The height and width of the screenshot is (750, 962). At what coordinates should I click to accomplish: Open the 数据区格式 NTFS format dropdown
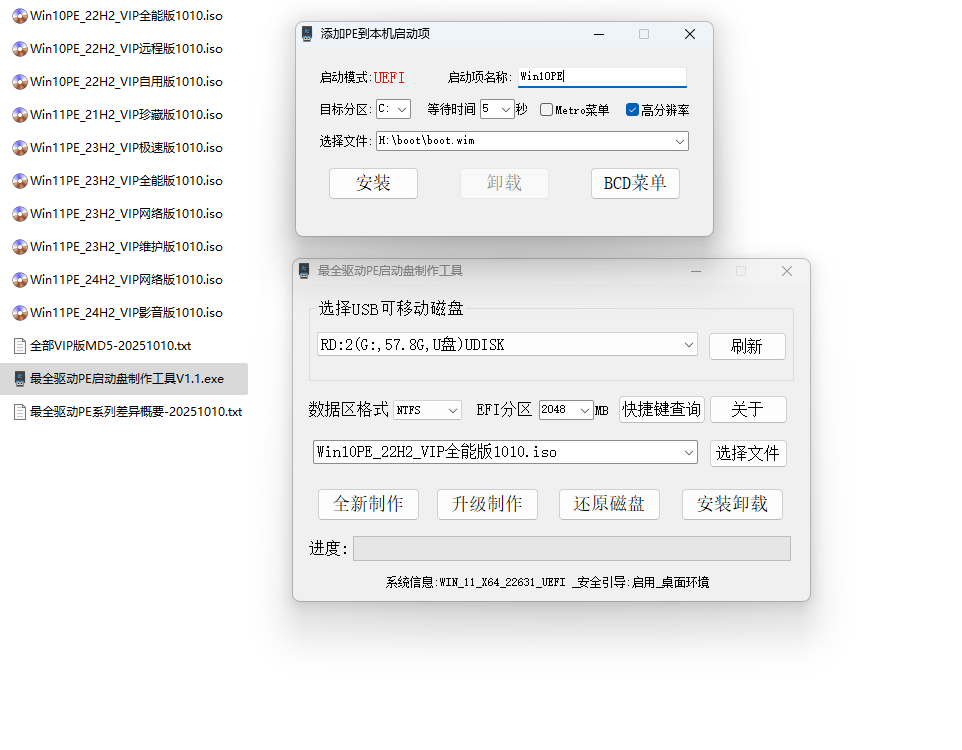tap(427, 409)
